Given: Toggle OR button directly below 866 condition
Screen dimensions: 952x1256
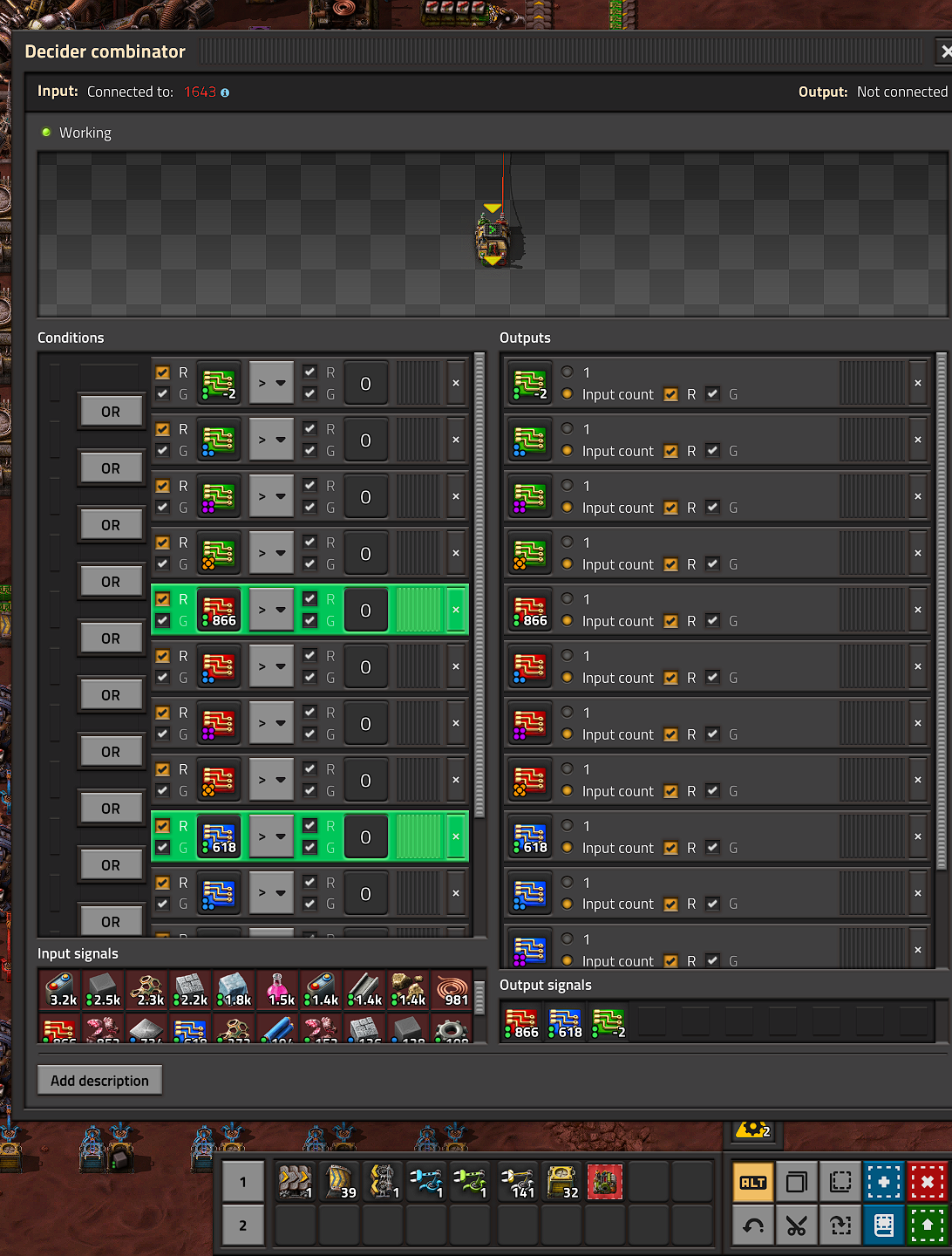Looking at the screenshot, I should coord(111,638).
